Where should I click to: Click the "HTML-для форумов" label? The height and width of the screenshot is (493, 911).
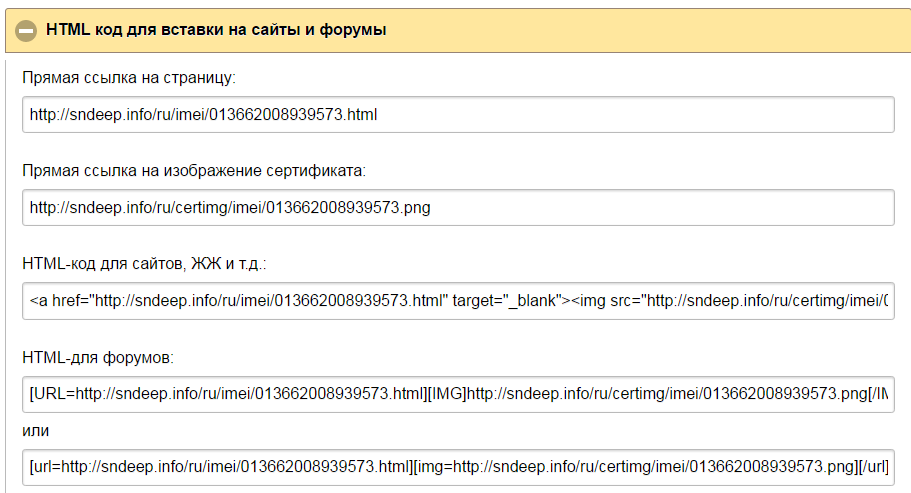[98, 357]
